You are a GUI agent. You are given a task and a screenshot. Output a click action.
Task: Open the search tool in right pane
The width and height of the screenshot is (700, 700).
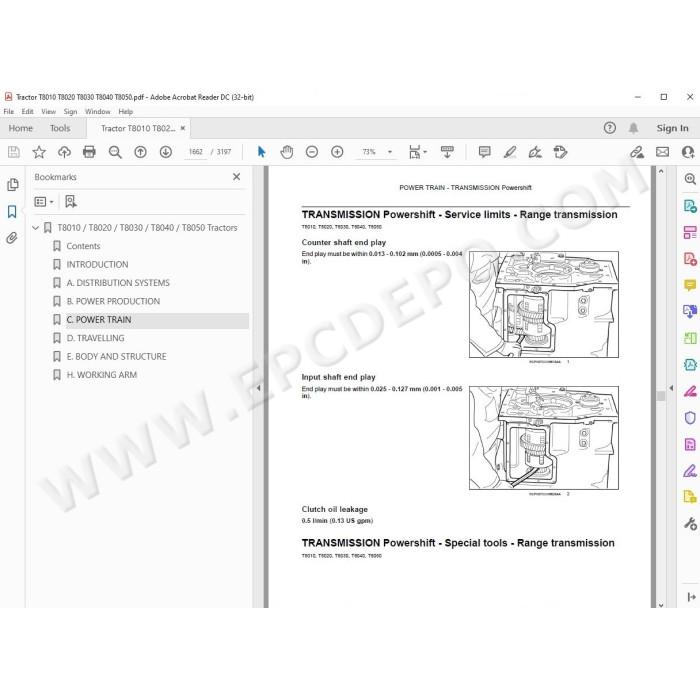[690, 179]
